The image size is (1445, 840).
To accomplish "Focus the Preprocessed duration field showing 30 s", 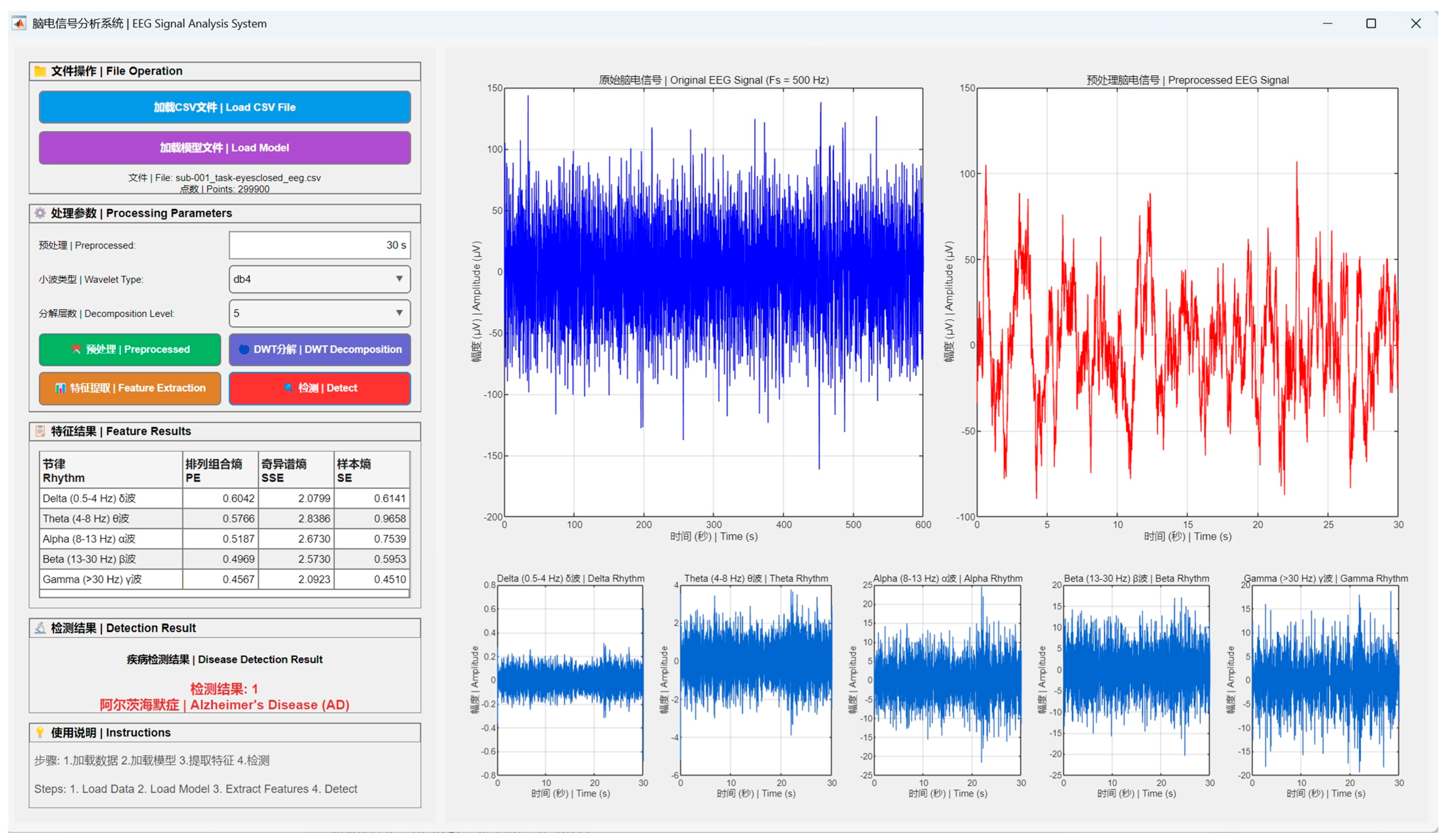I will (x=319, y=245).
